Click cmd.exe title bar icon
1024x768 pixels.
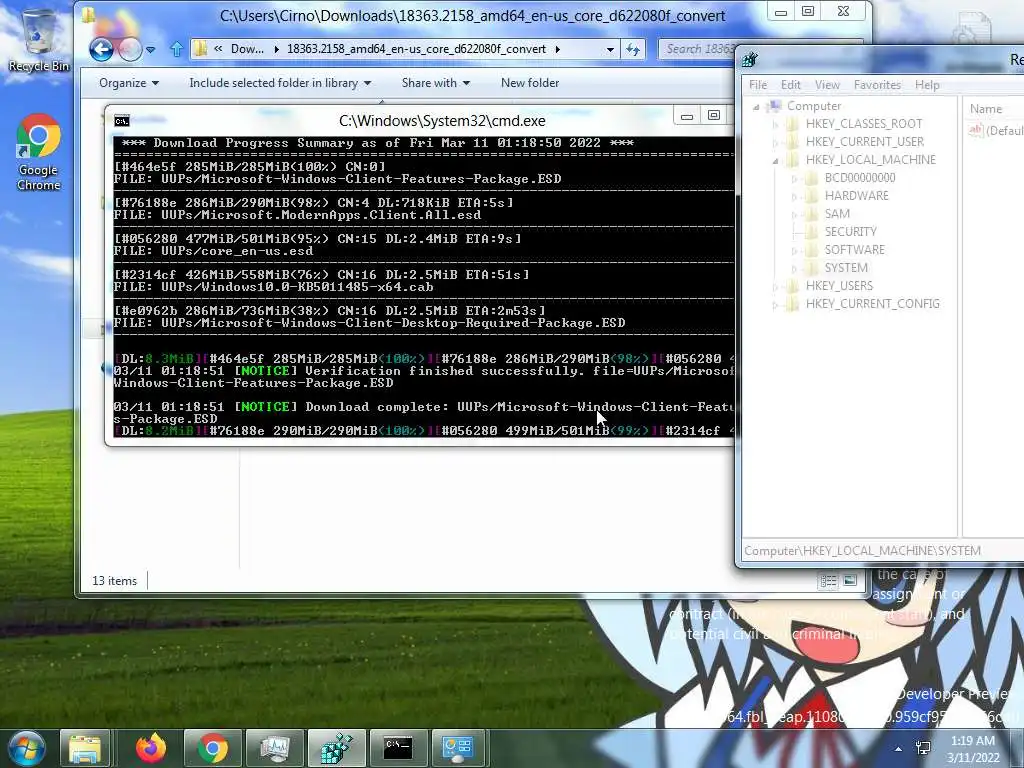(121, 121)
